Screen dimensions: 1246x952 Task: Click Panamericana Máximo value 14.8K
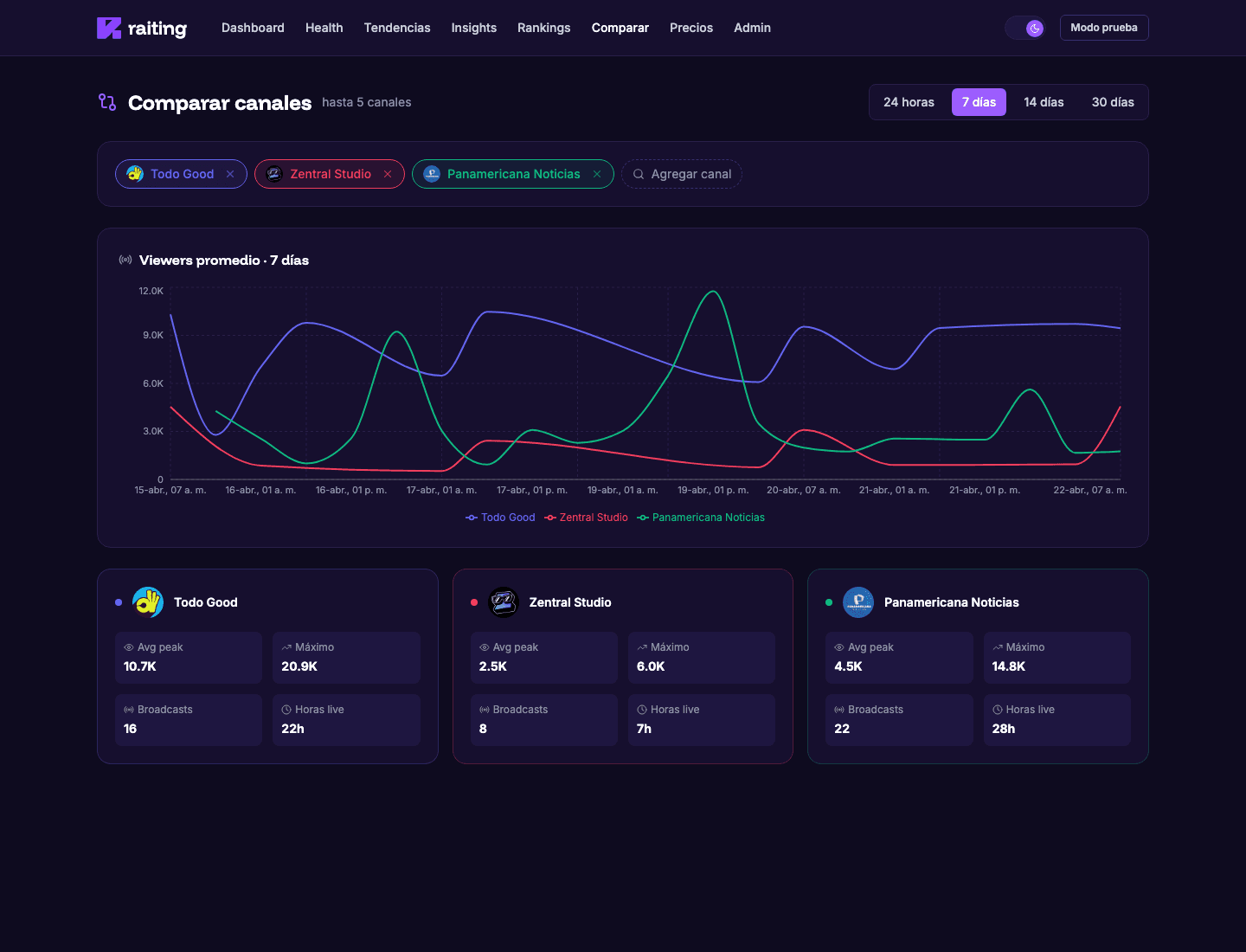[1009, 666]
